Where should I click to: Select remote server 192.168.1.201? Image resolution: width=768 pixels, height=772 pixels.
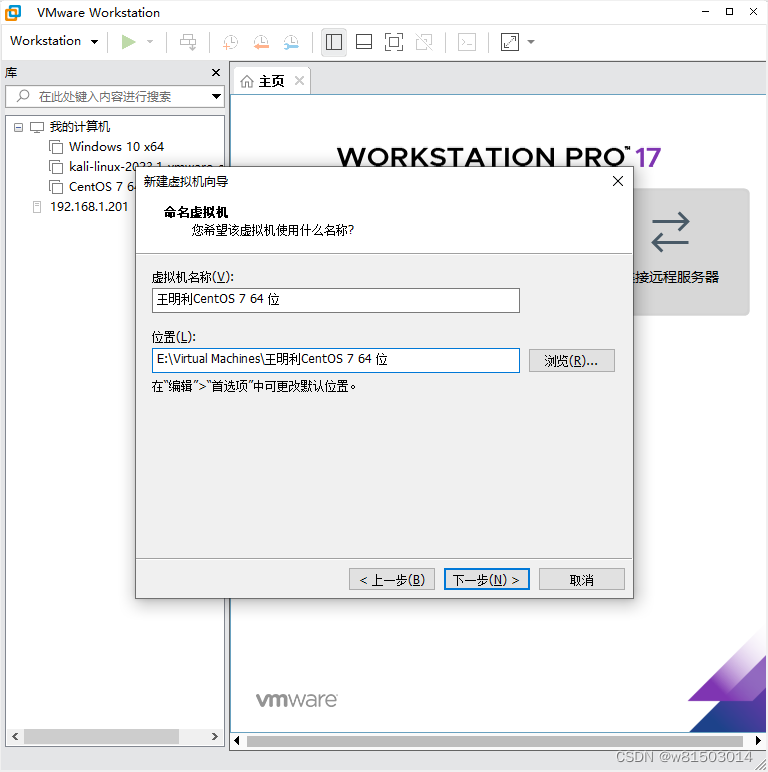(x=89, y=207)
